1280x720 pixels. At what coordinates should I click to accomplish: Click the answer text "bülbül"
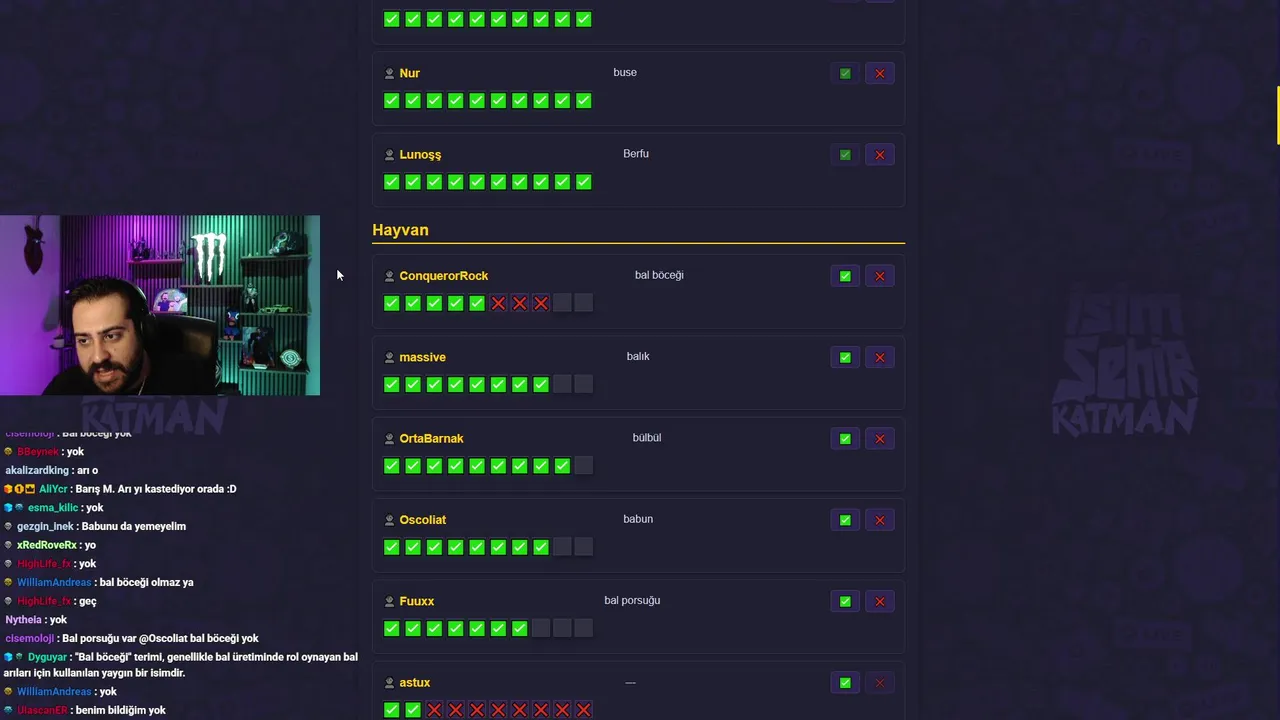(647, 438)
